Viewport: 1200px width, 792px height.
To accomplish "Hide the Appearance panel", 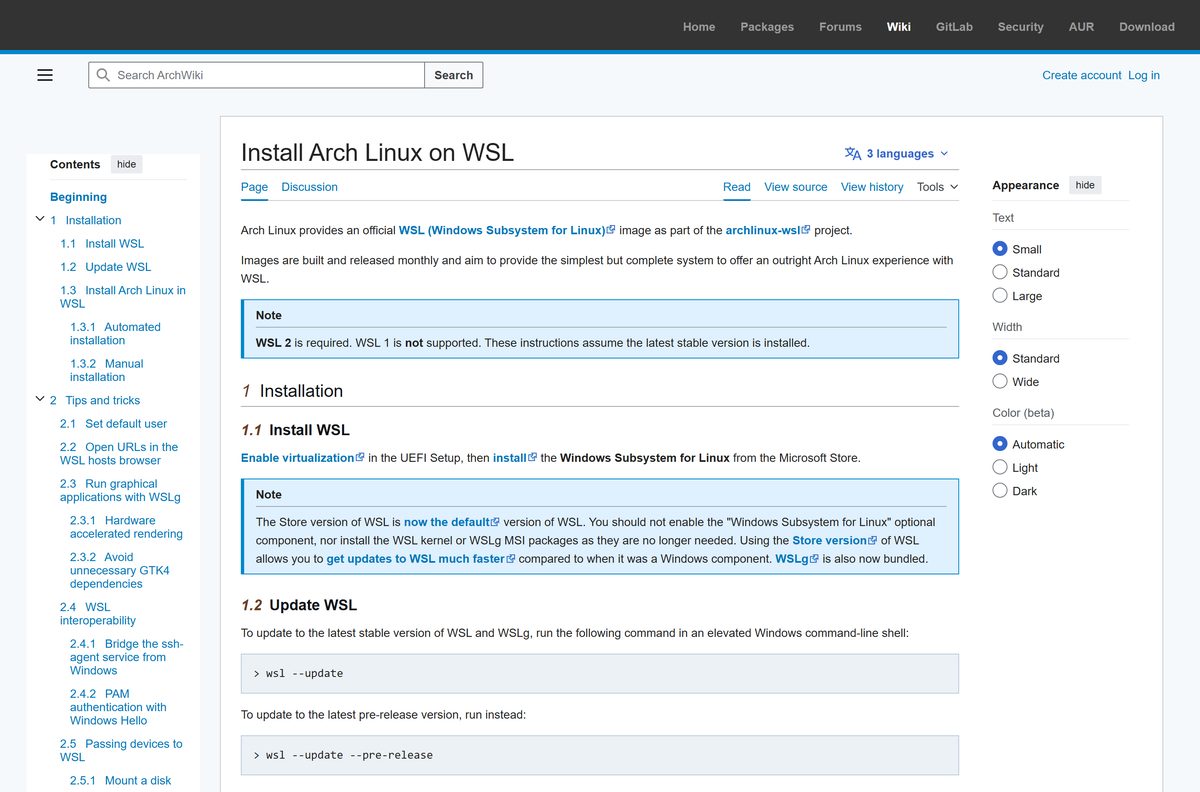I will 1085,185.
